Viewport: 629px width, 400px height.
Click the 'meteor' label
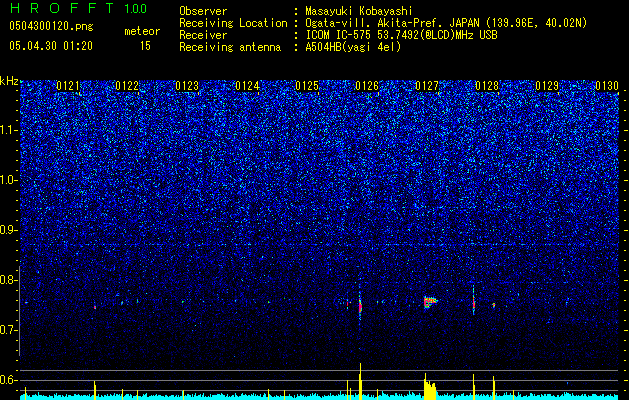tap(142, 31)
